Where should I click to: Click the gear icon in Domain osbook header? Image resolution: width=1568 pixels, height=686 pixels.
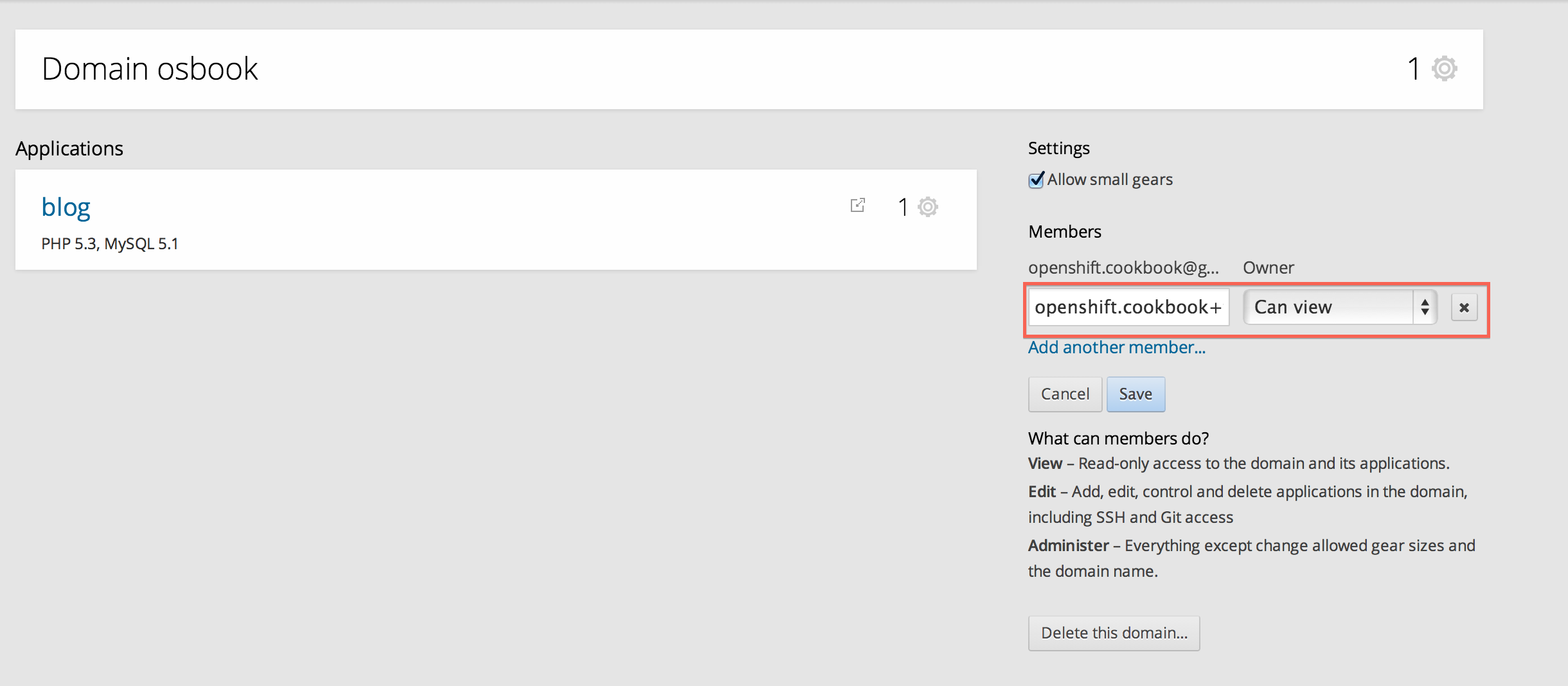pos(1444,68)
